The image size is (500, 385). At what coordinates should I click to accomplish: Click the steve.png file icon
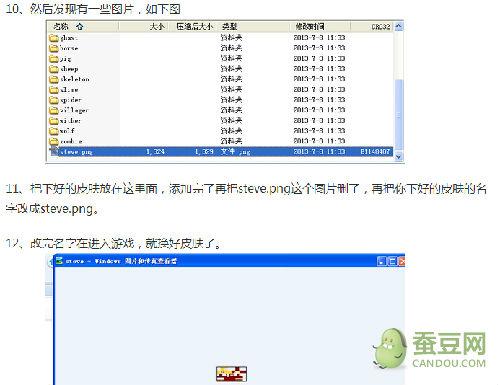click(54, 152)
